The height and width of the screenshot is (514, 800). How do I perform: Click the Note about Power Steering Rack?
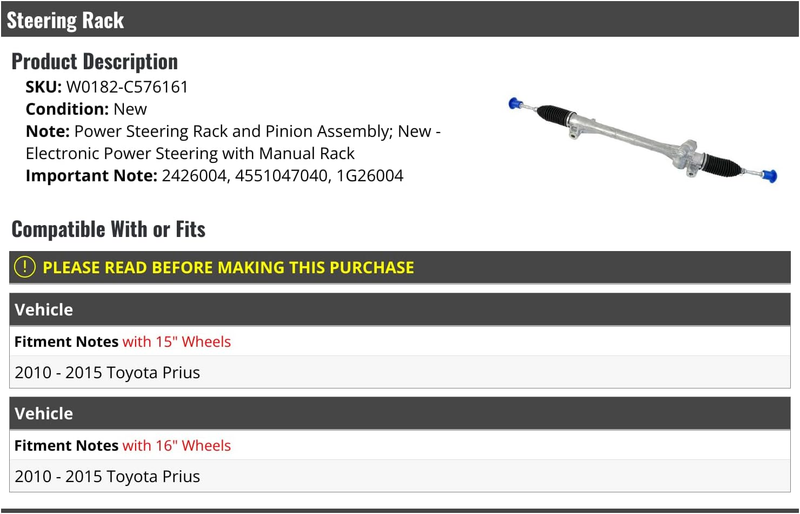pyautogui.click(x=233, y=142)
